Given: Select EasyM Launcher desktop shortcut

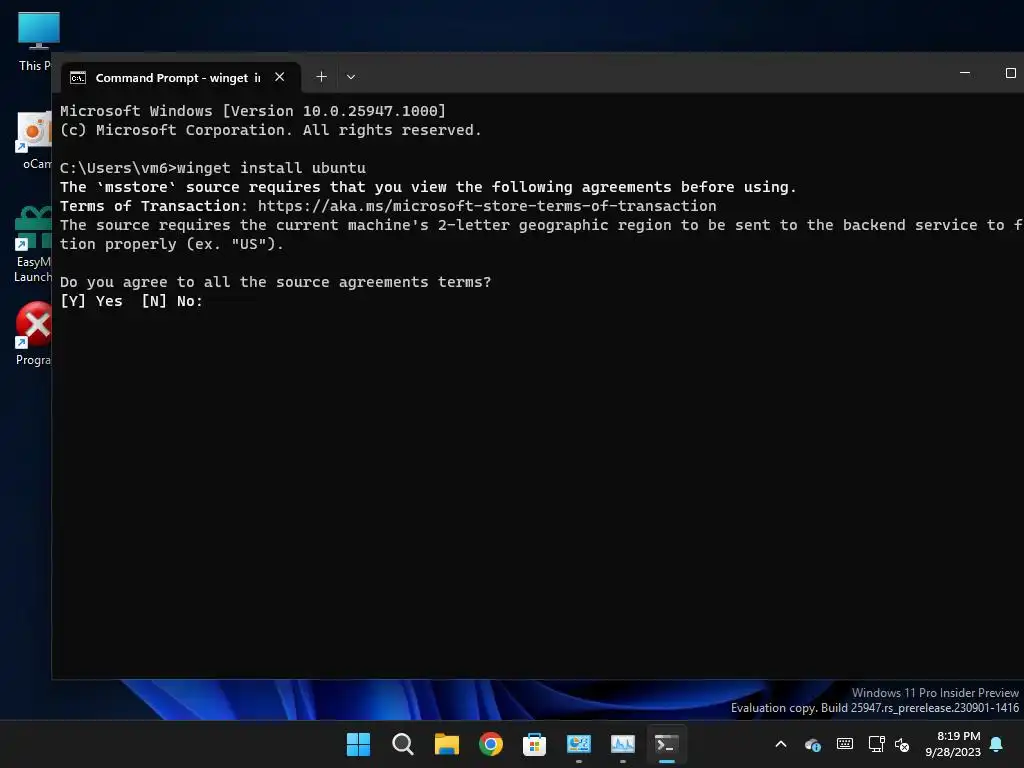Looking at the screenshot, I should point(33,244).
